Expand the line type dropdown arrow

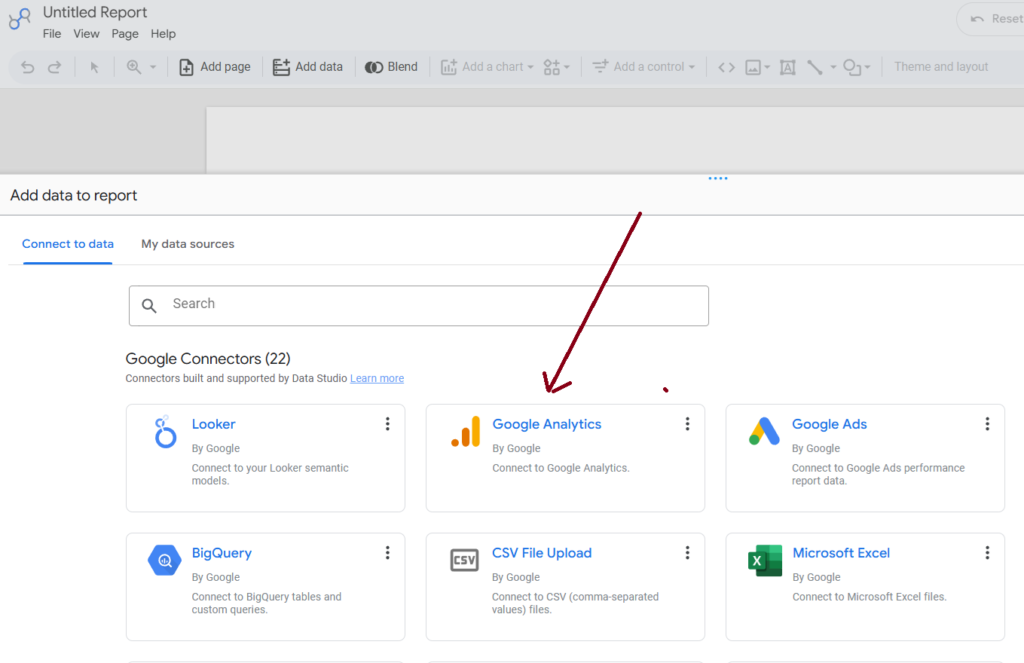click(x=833, y=67)
